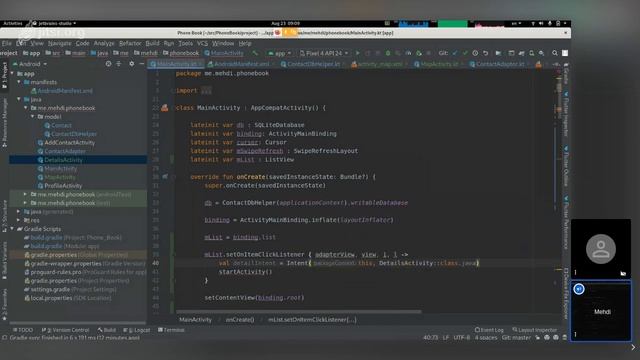Image resolution: width=640 pixels, height=360 pixels.
Task: Open the VCS menu
Action: click(202, 43)
